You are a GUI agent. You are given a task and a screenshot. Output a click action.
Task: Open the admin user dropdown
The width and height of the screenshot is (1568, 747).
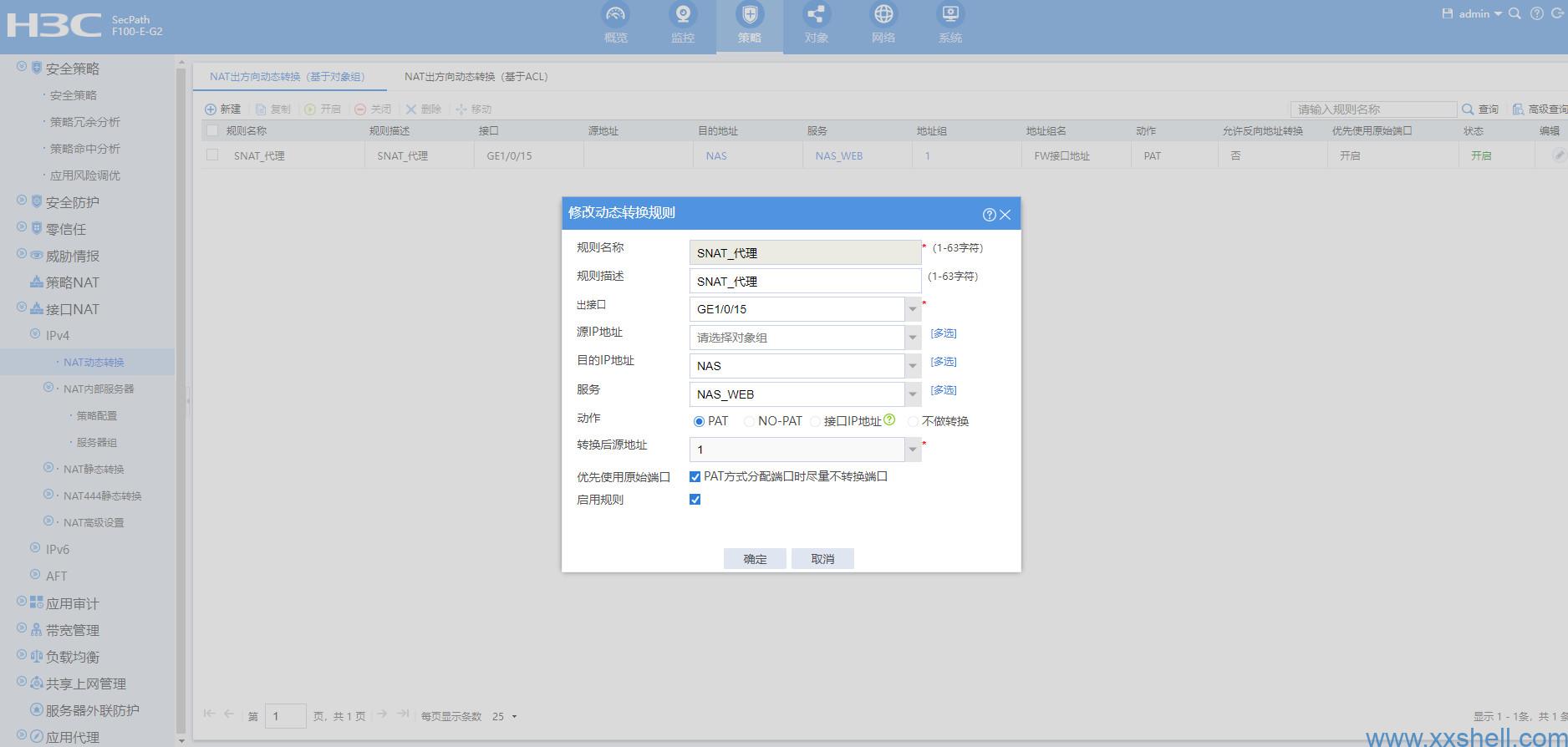click(x=1480, y=13)
